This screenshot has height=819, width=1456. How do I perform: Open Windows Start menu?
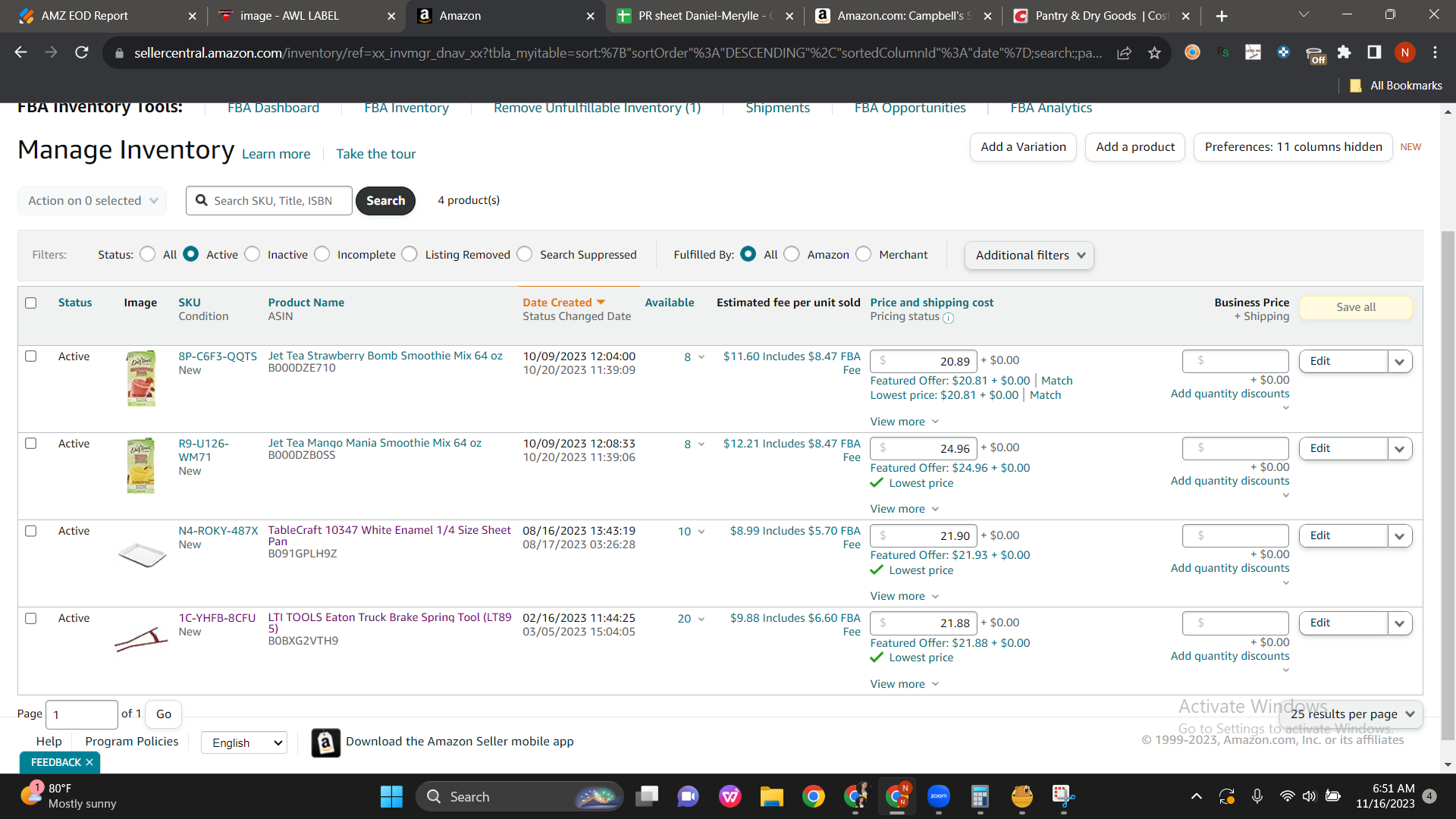[x=391, y=796]
